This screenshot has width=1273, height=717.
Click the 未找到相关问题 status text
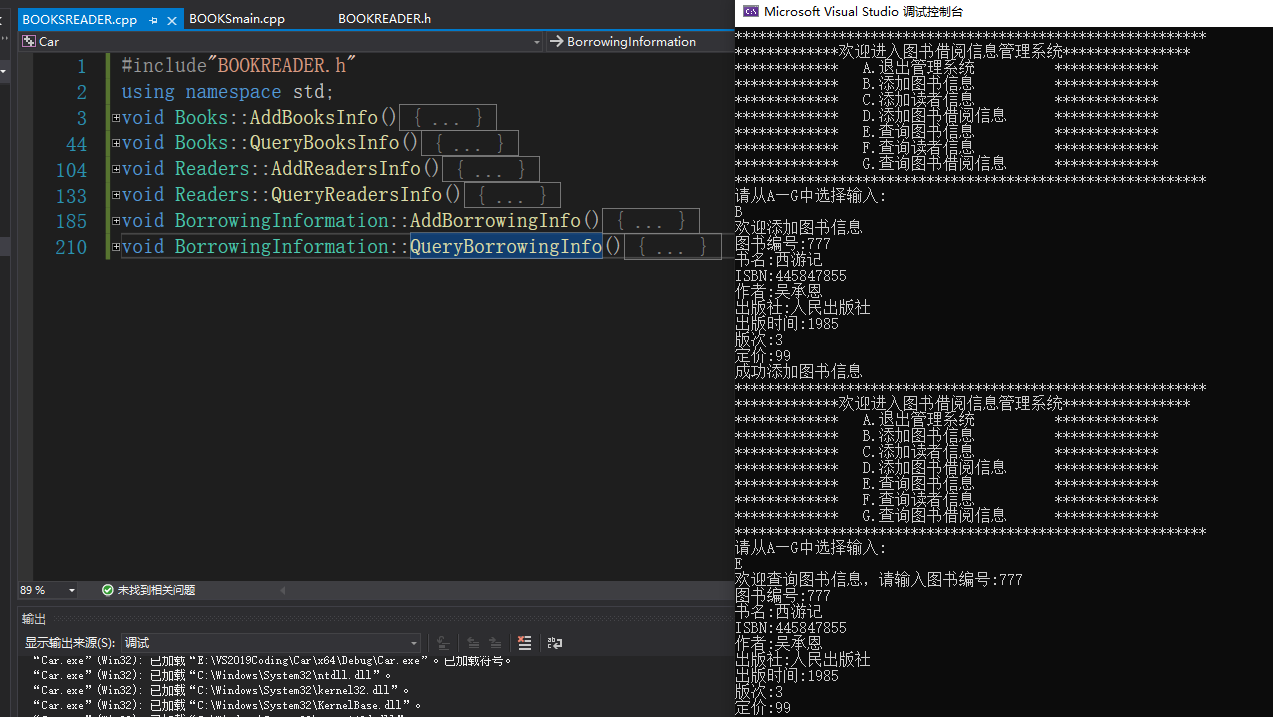156,590
